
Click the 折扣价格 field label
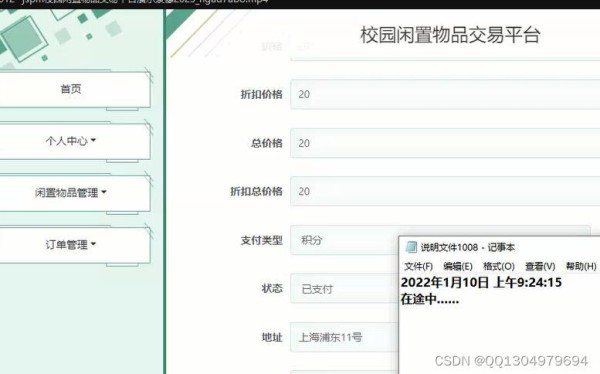click(x=261, y=94)
